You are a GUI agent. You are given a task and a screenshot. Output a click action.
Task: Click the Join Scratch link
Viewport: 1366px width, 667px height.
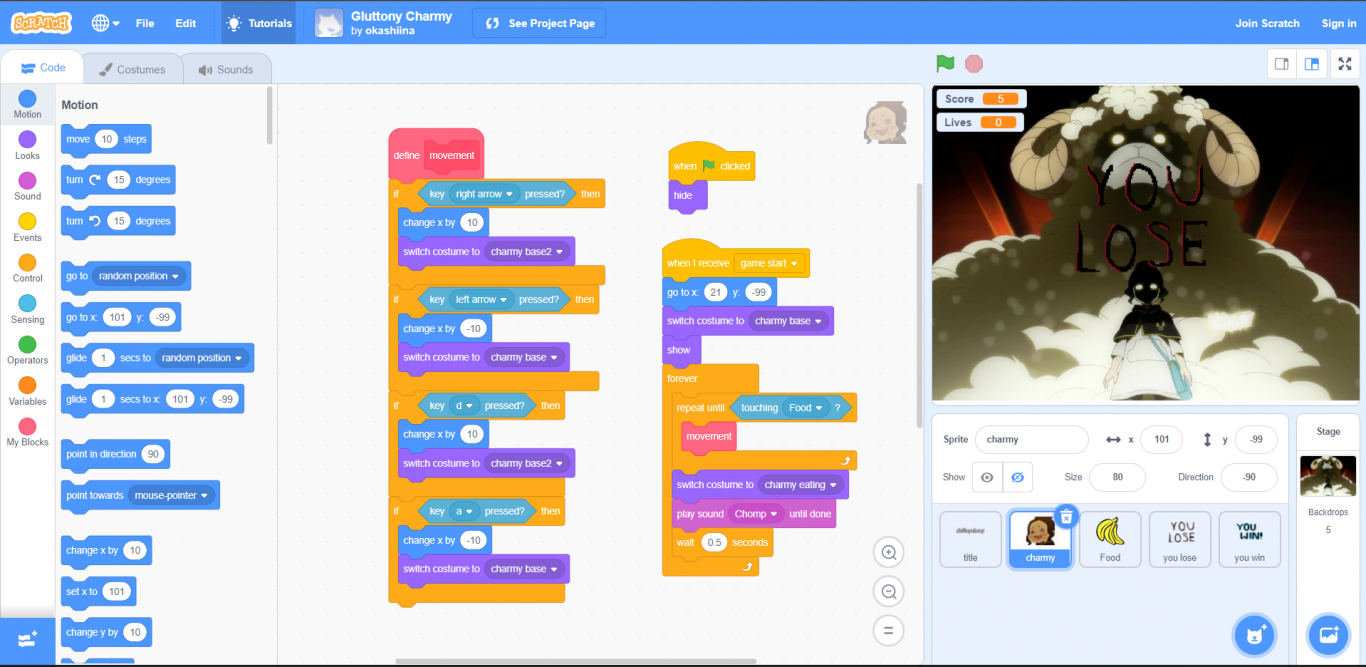click(x=1267, y=23)
